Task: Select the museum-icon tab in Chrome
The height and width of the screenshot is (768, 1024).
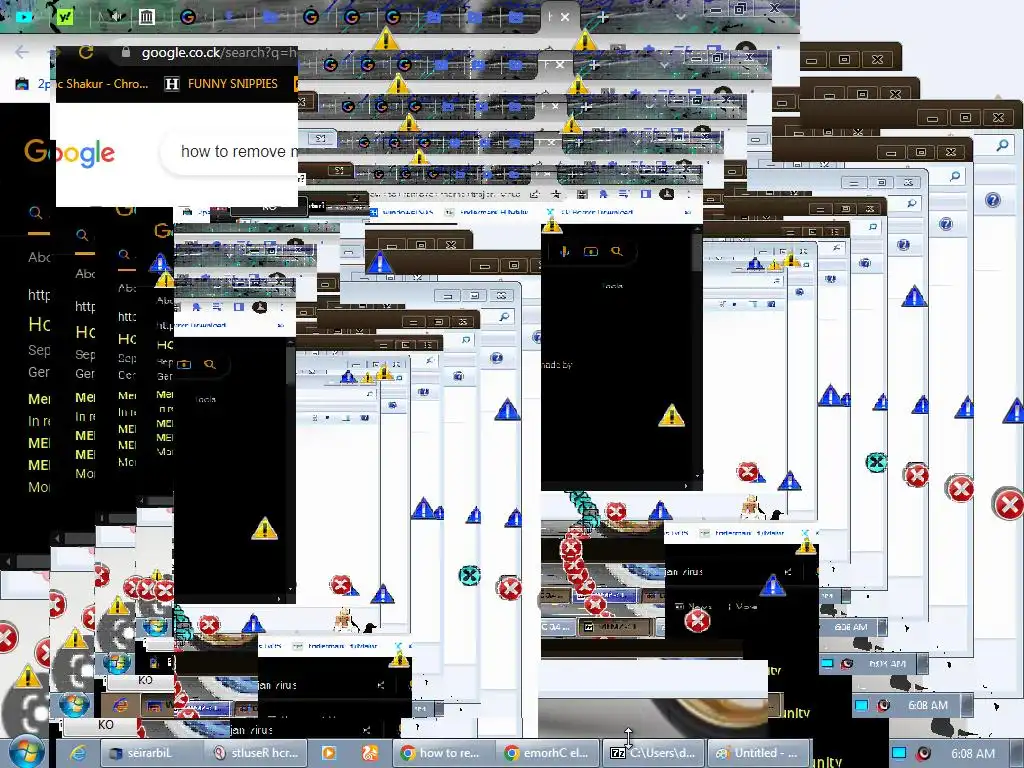Action: click(x=147, y=16)
